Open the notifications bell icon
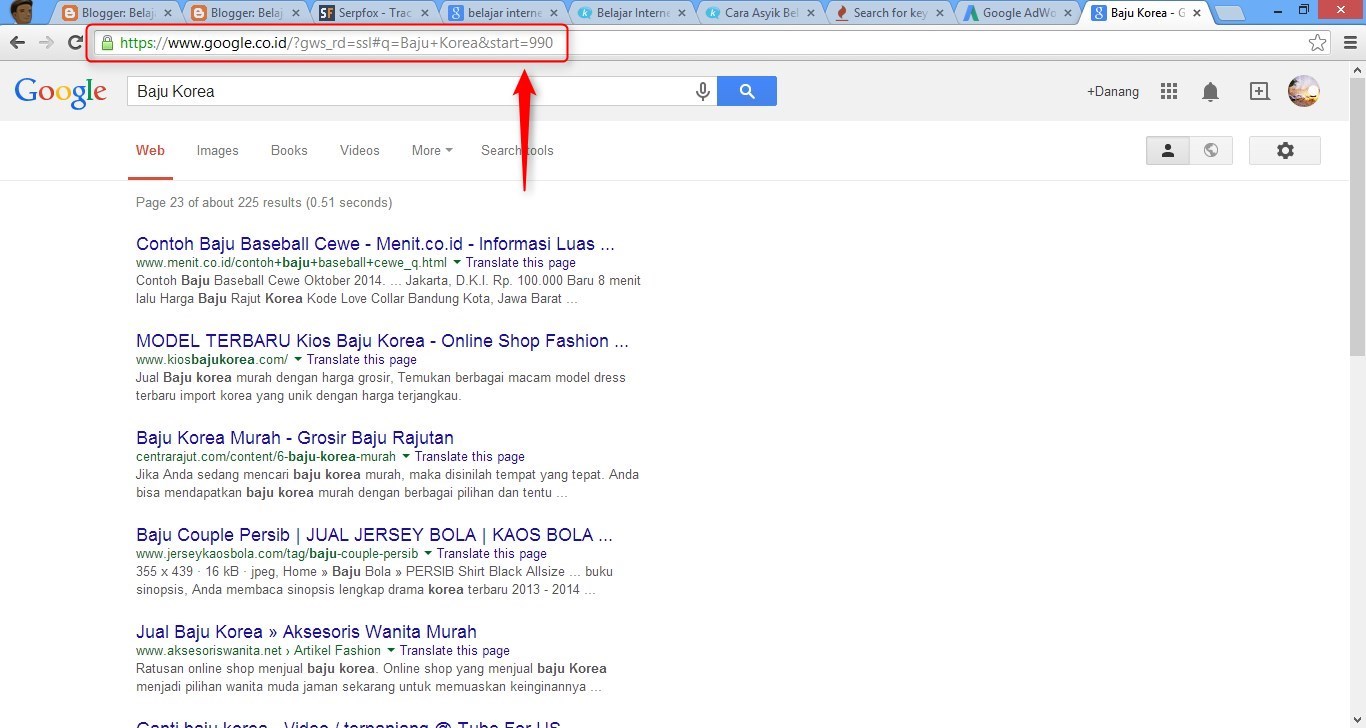Image resolution: width=1366 pixels, height=728 pixels. point(1210,92)
